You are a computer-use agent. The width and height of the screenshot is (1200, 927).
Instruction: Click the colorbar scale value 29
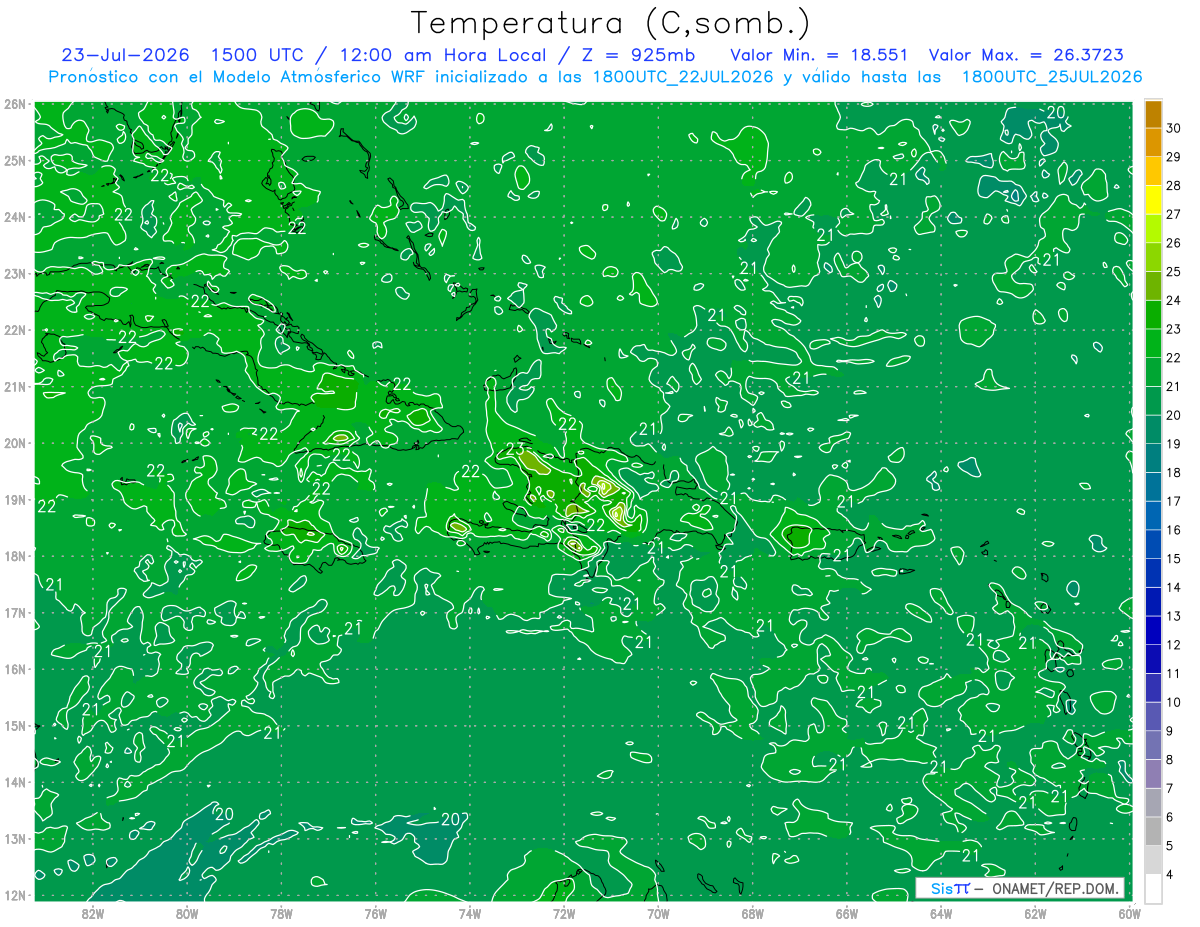(1173, 157)
